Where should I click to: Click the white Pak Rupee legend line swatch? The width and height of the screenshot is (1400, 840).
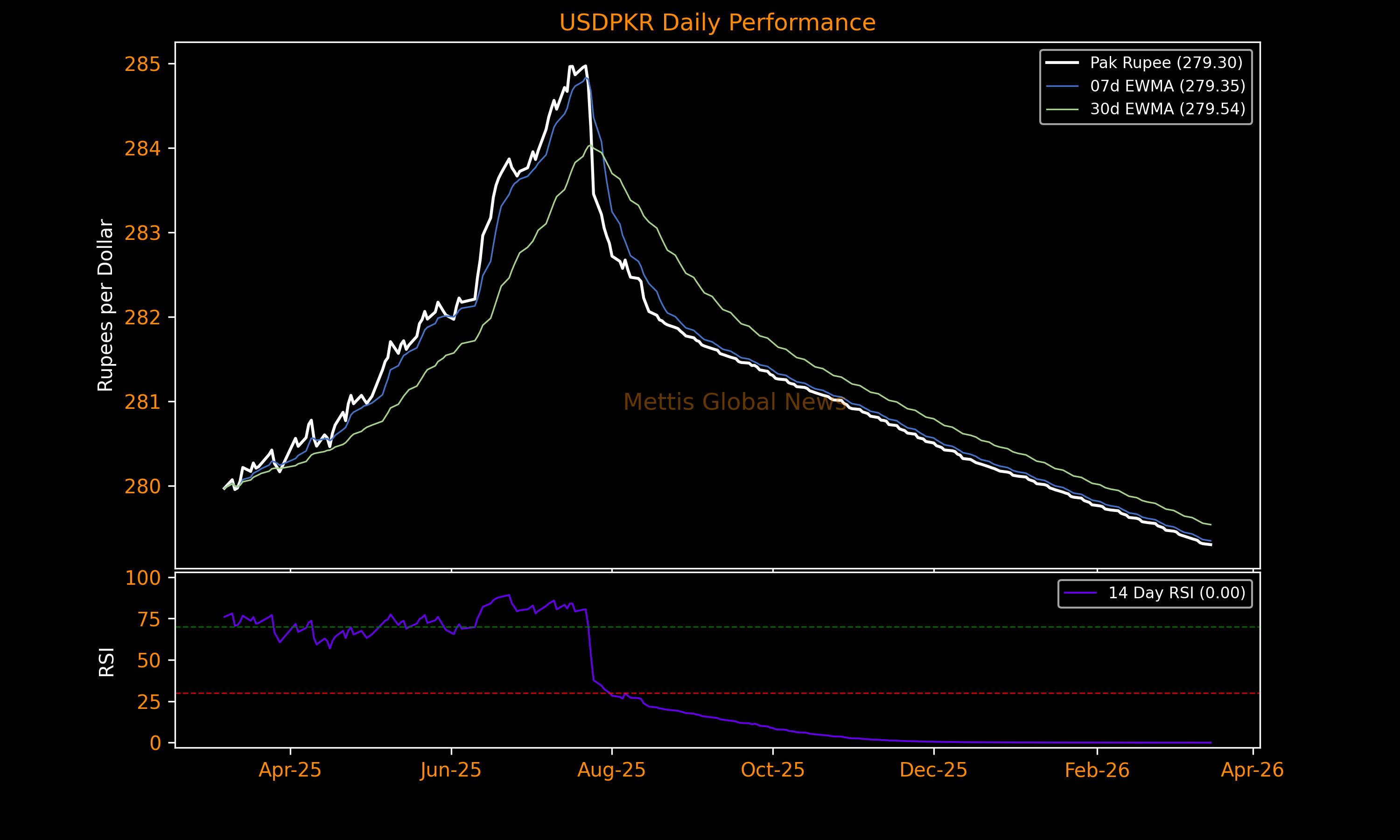coord(1062,63)
